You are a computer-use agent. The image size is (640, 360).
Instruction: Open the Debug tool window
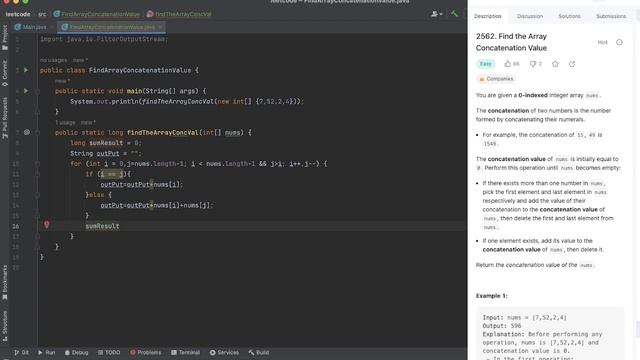pyautogui.click(x=76, y=352)
